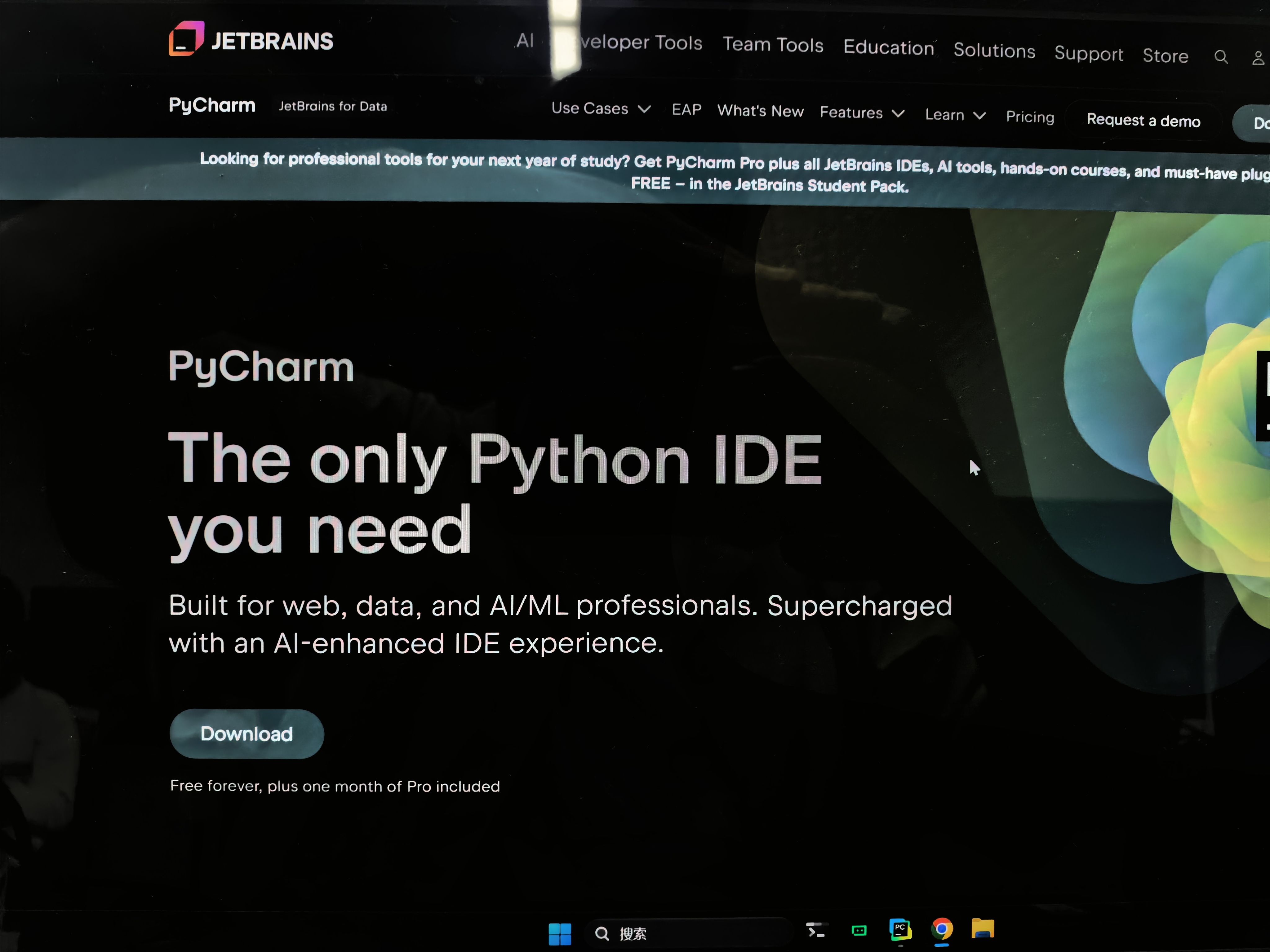Click the 'Free forever, plus one month of Pro included' note
The width and height of the screenshot is (1270, 952).
pos(335,786)
